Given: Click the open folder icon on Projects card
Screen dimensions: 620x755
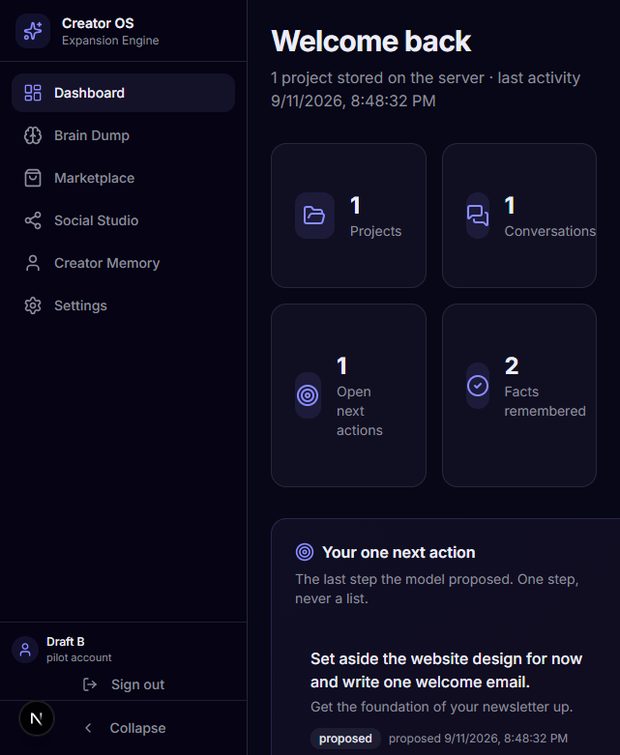Looking at the screenshot, I should [x=314, y=215].
